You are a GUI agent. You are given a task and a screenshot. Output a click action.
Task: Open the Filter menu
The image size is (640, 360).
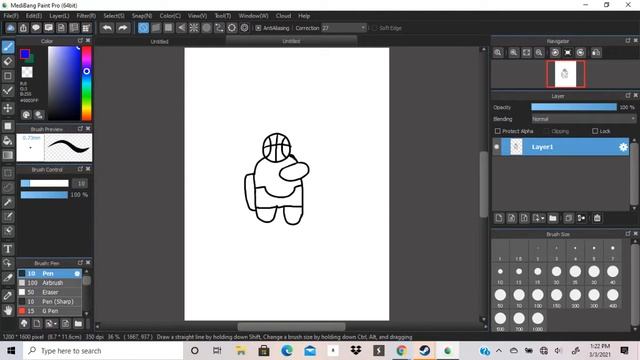[86, 16]
